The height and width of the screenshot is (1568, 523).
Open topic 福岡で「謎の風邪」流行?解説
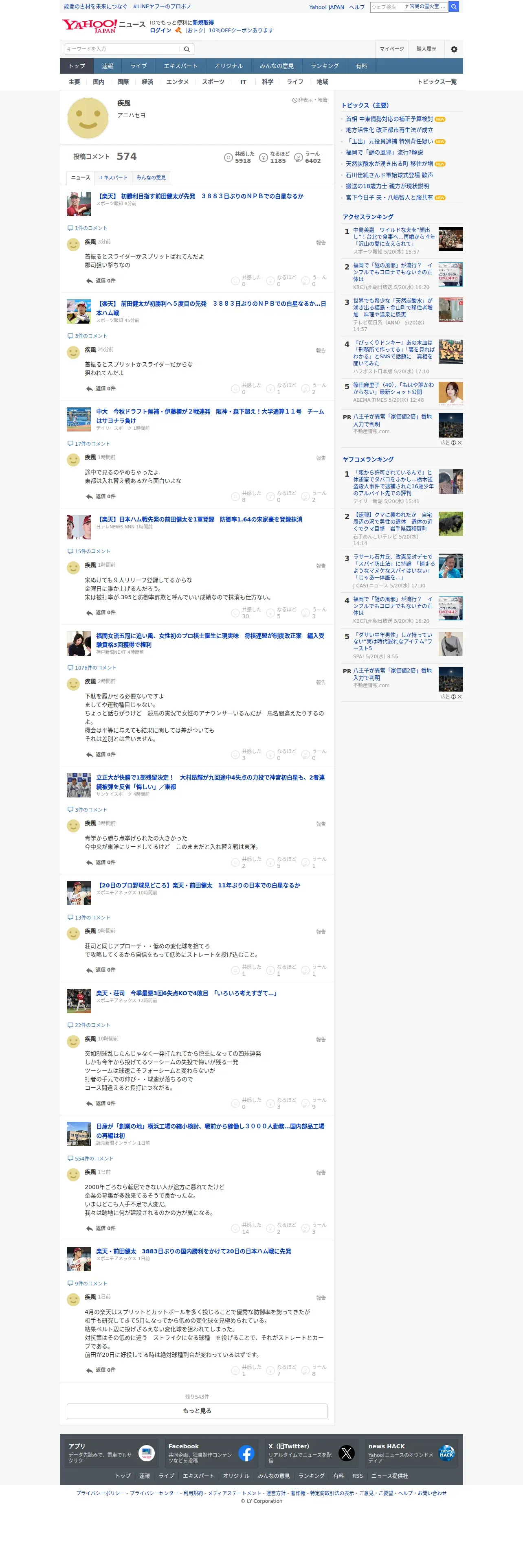click(x=384, y=153)
